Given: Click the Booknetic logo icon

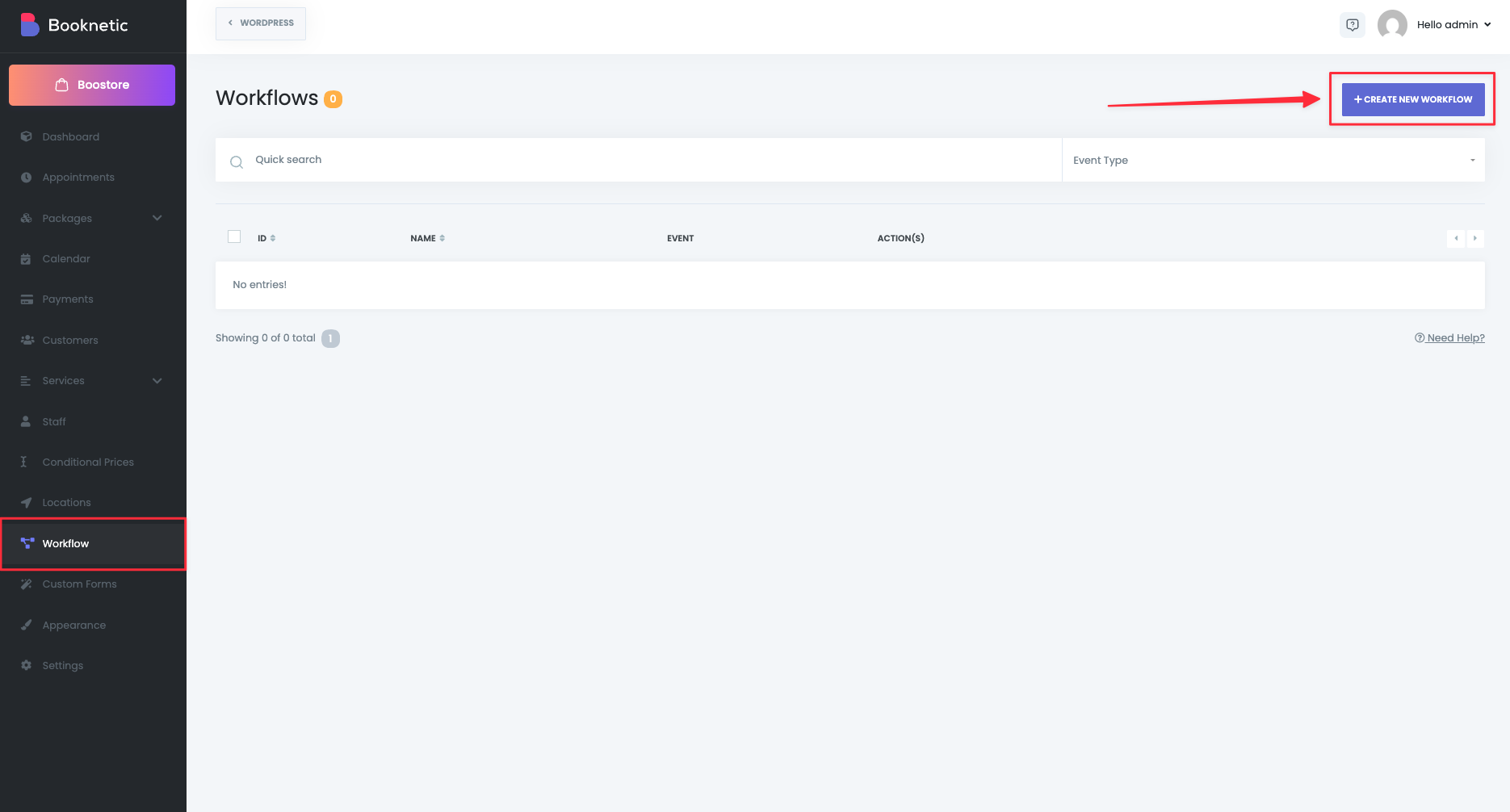Looking at the screenshot, I should [x=29, y=25].
